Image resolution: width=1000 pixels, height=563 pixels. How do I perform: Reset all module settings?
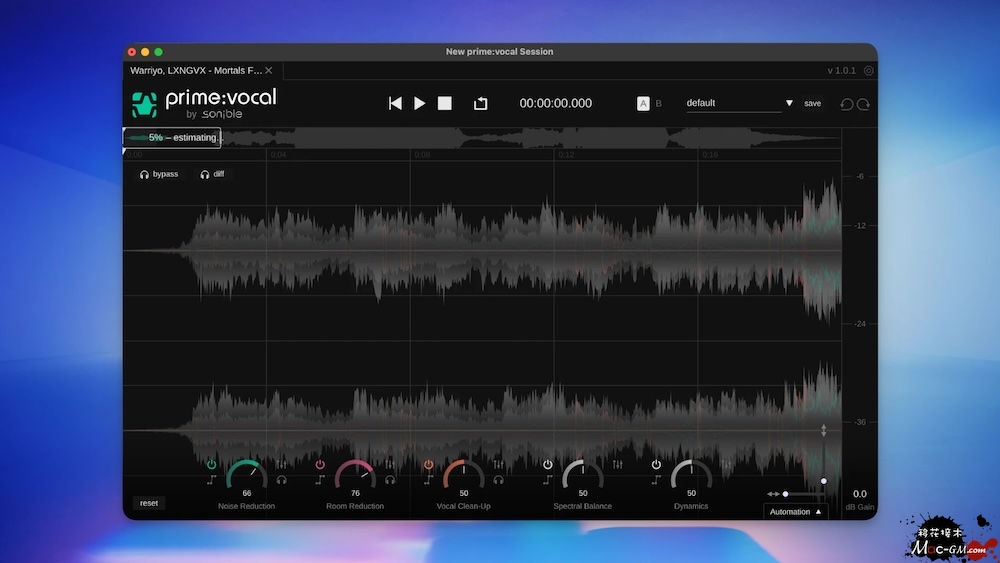pos(149,503)
